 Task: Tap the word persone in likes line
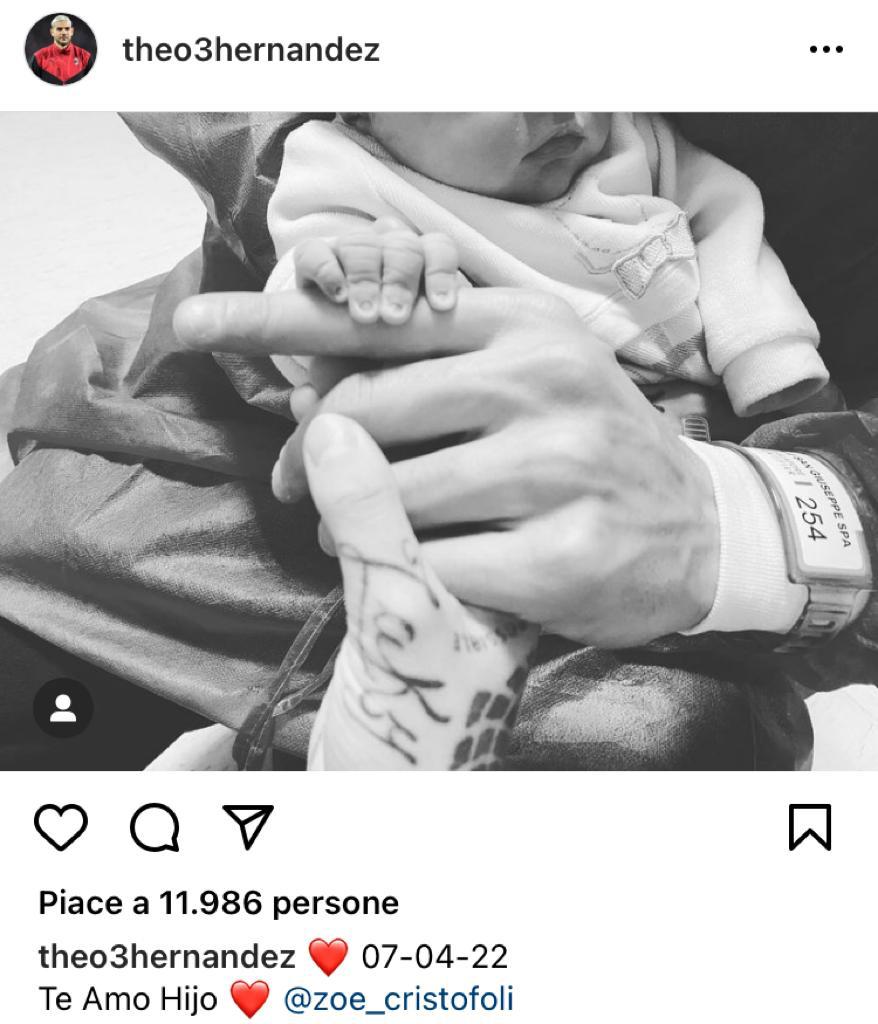335,904
